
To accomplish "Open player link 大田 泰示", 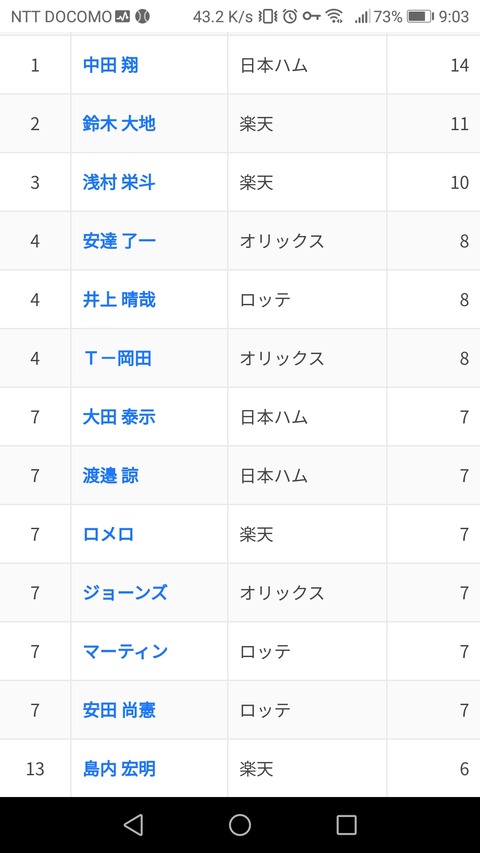I will (119, 417).
